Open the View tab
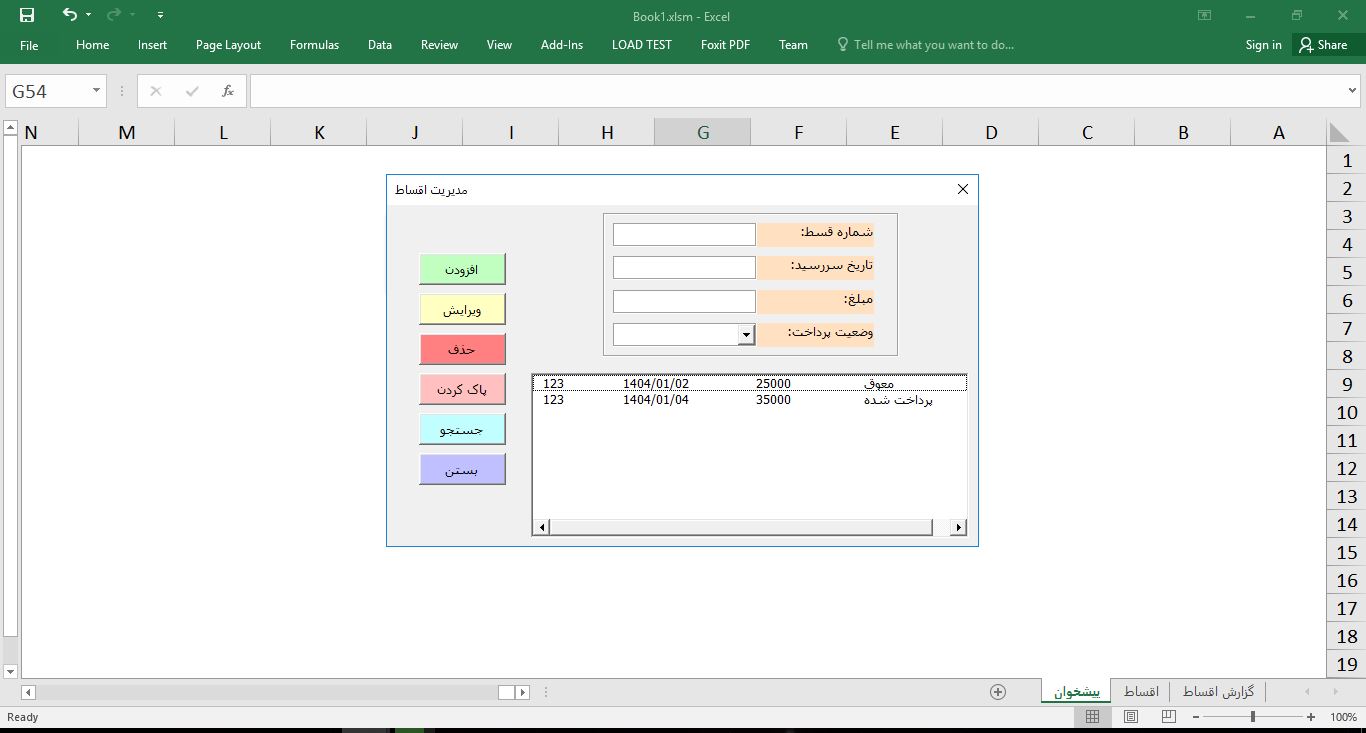 [499, 45]
